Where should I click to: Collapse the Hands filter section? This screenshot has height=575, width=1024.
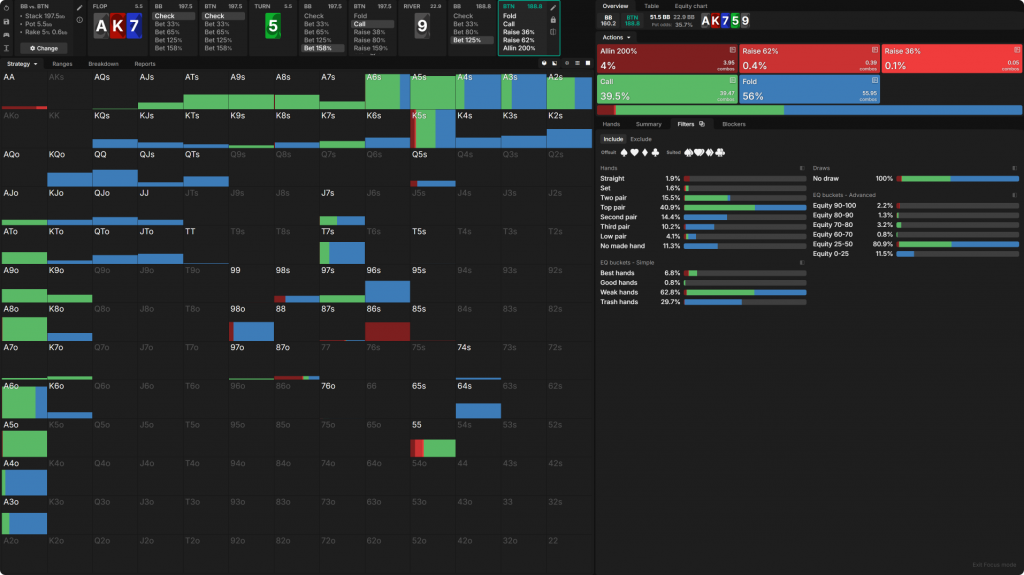coord(802,168)
